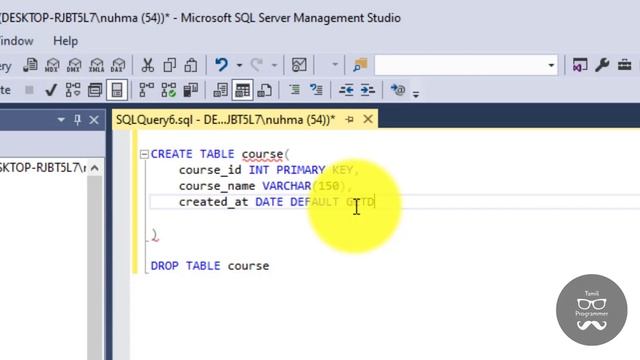Open a new XMLA query
Screen dimensions: 640x360
[x=96, y=65]
